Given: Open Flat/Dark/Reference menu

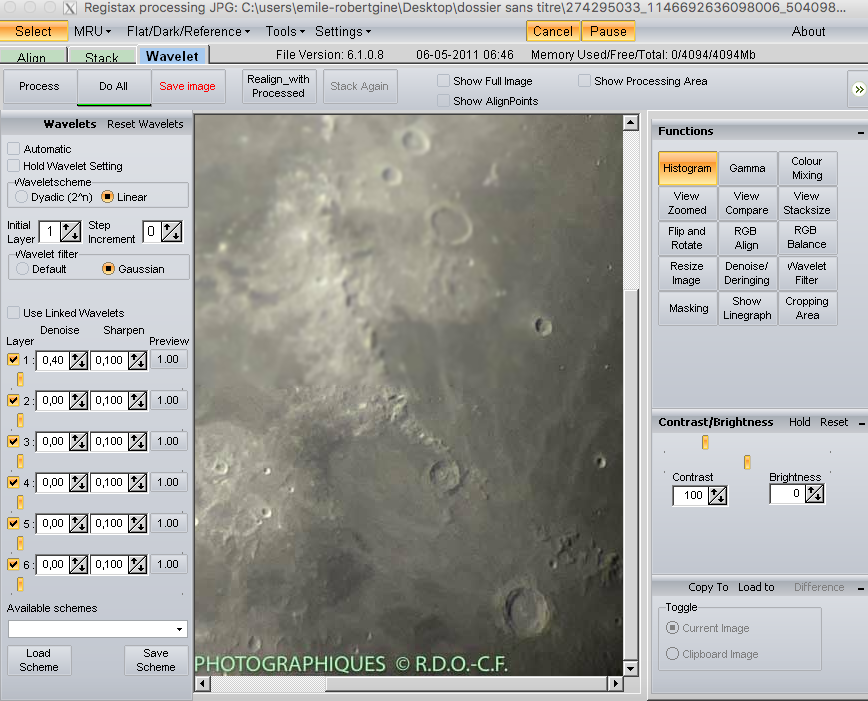Looking at the screenshot, I should point(188,31).
